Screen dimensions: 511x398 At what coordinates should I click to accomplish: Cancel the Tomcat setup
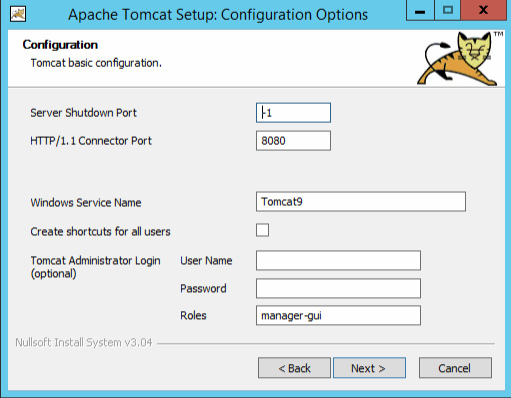tap(455, 368)
